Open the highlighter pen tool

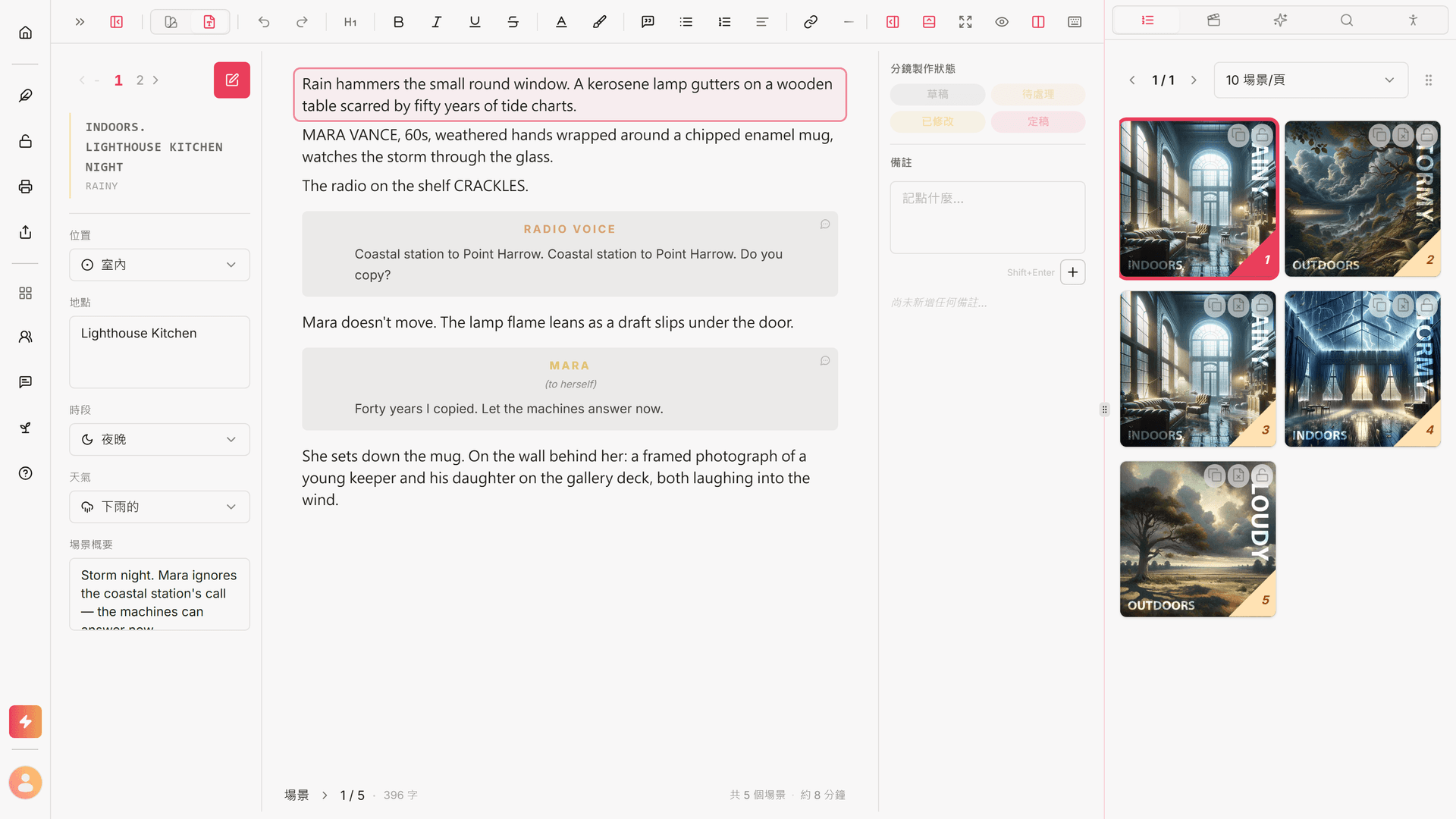coord(599,22)
